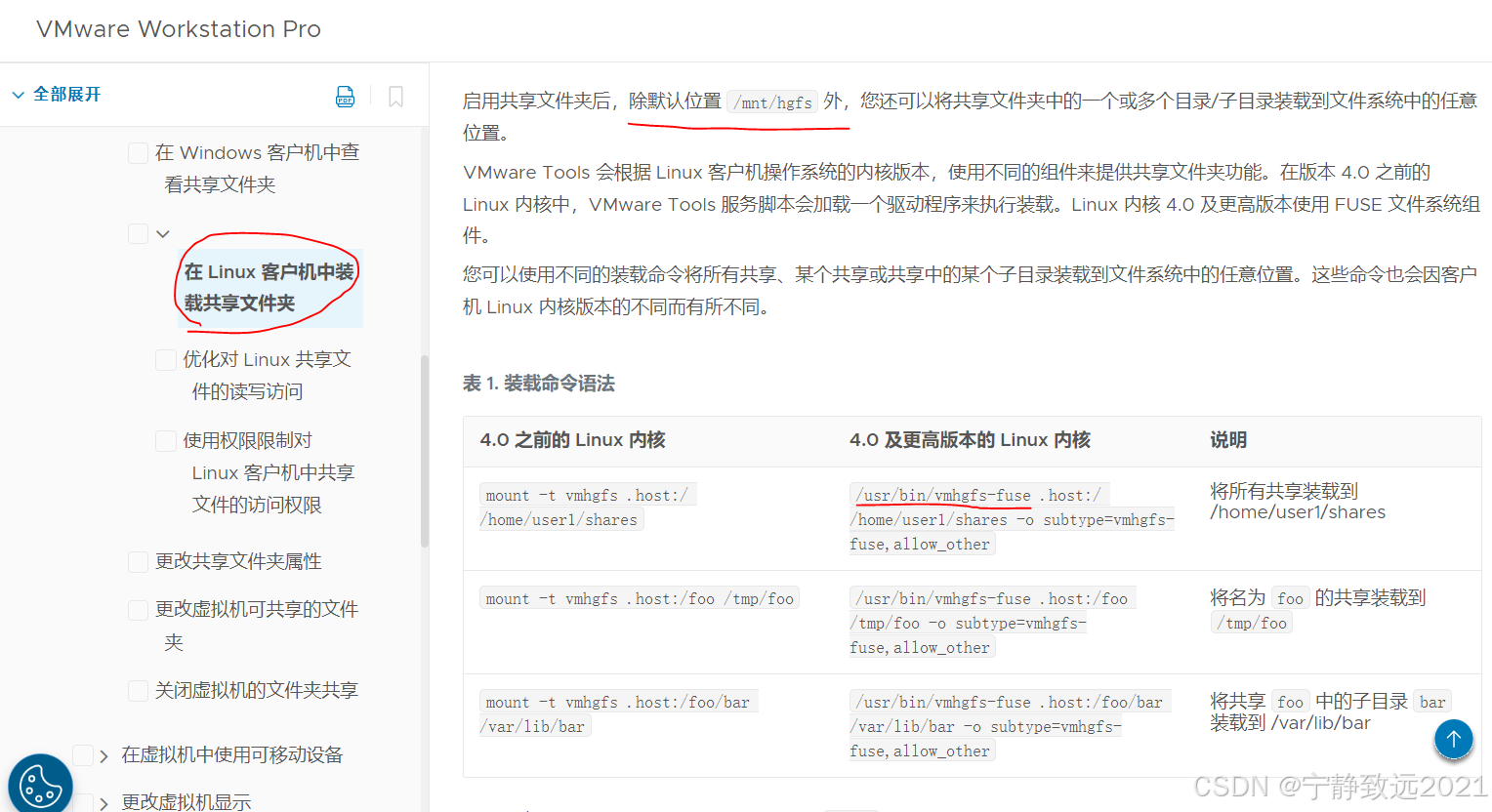The width and height of the screenshot is (1492, 812).
Task: Open the cookie settings icon
Action: [x=40, y=785]
